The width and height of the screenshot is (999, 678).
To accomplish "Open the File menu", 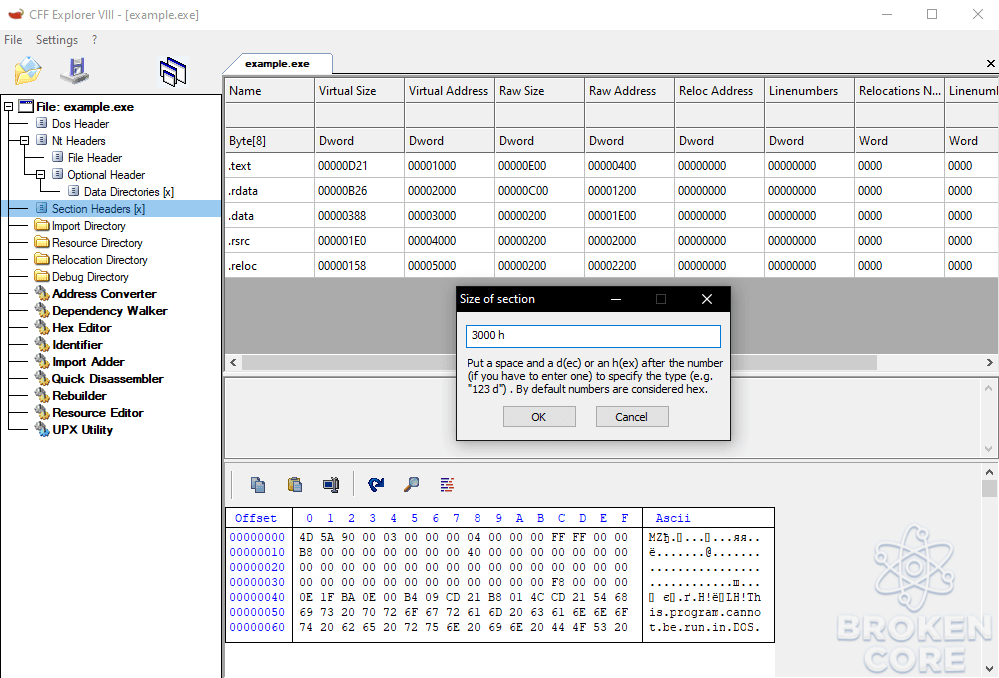I will [13, 40].
